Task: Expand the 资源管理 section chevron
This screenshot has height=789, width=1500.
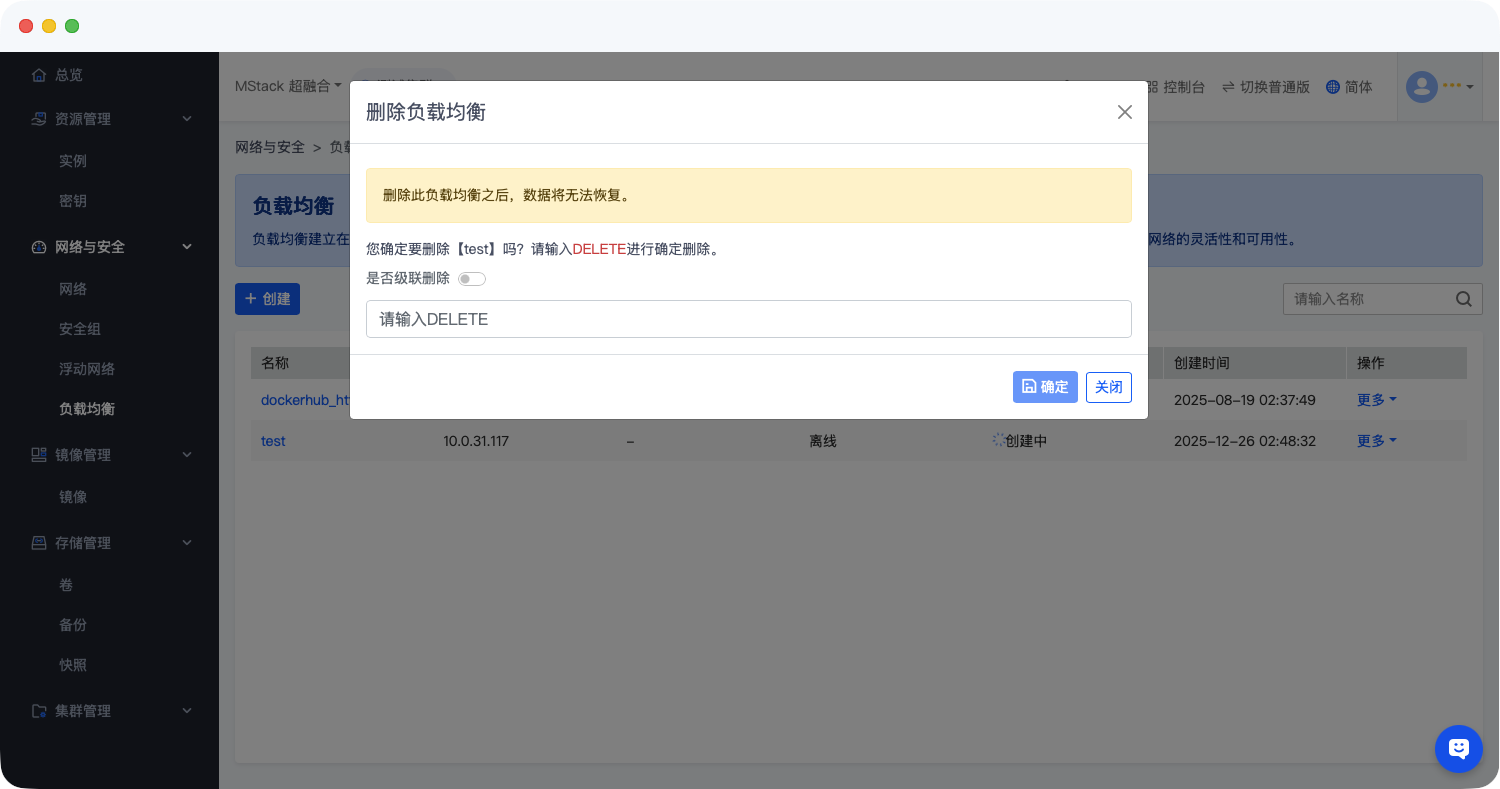Action: coord(186,118)
